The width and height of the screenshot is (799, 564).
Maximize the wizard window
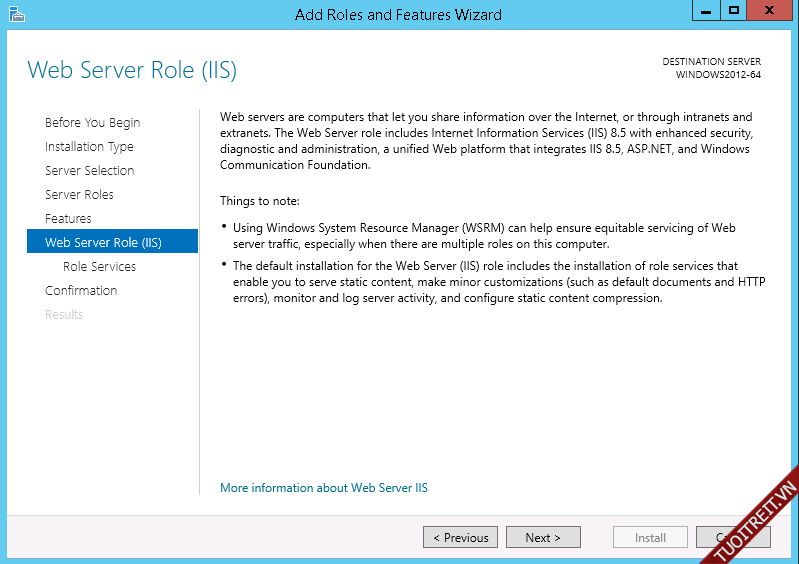click(x=734, y=11)
